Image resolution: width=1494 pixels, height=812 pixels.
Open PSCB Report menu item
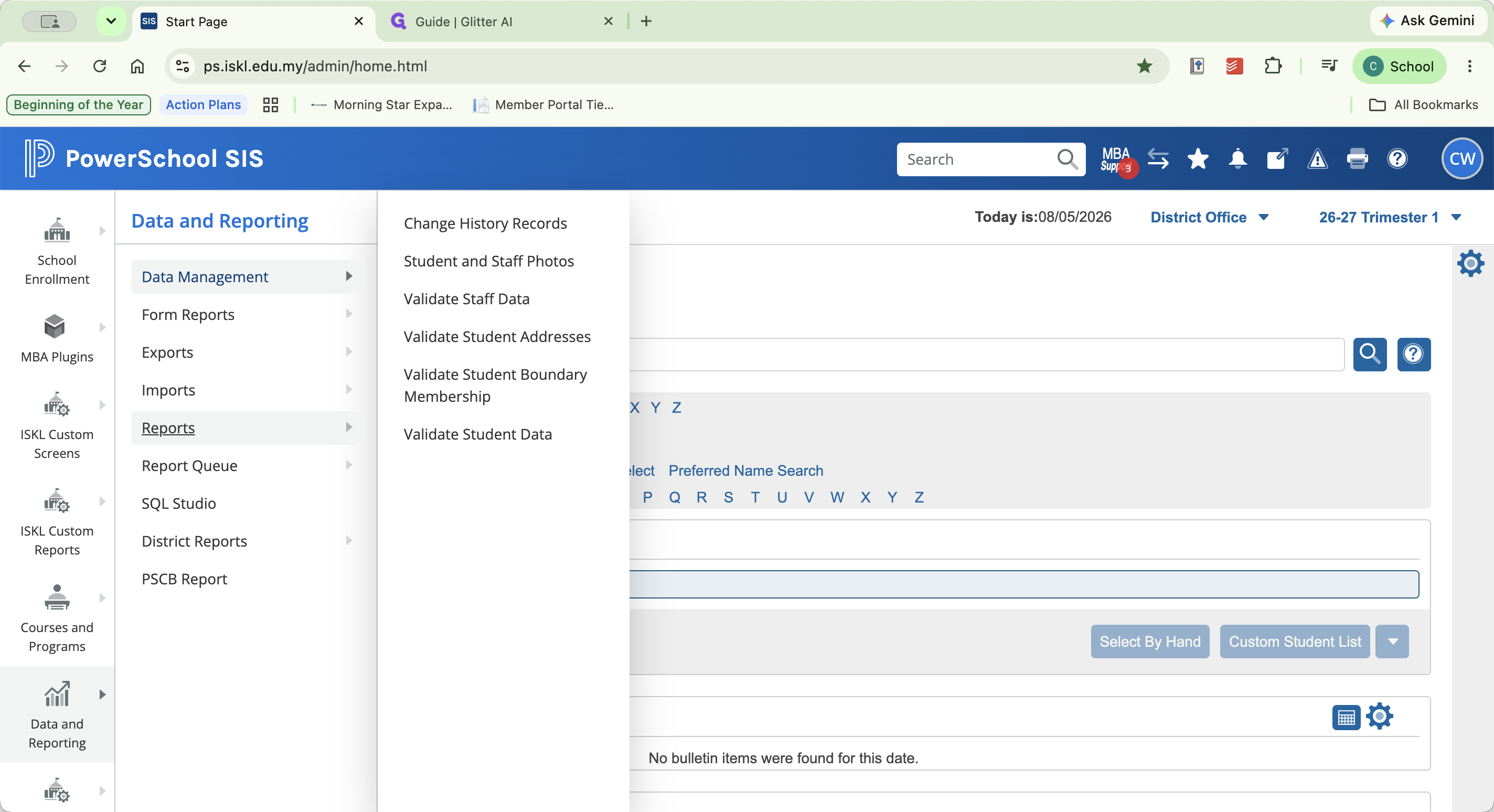(185, 579)
